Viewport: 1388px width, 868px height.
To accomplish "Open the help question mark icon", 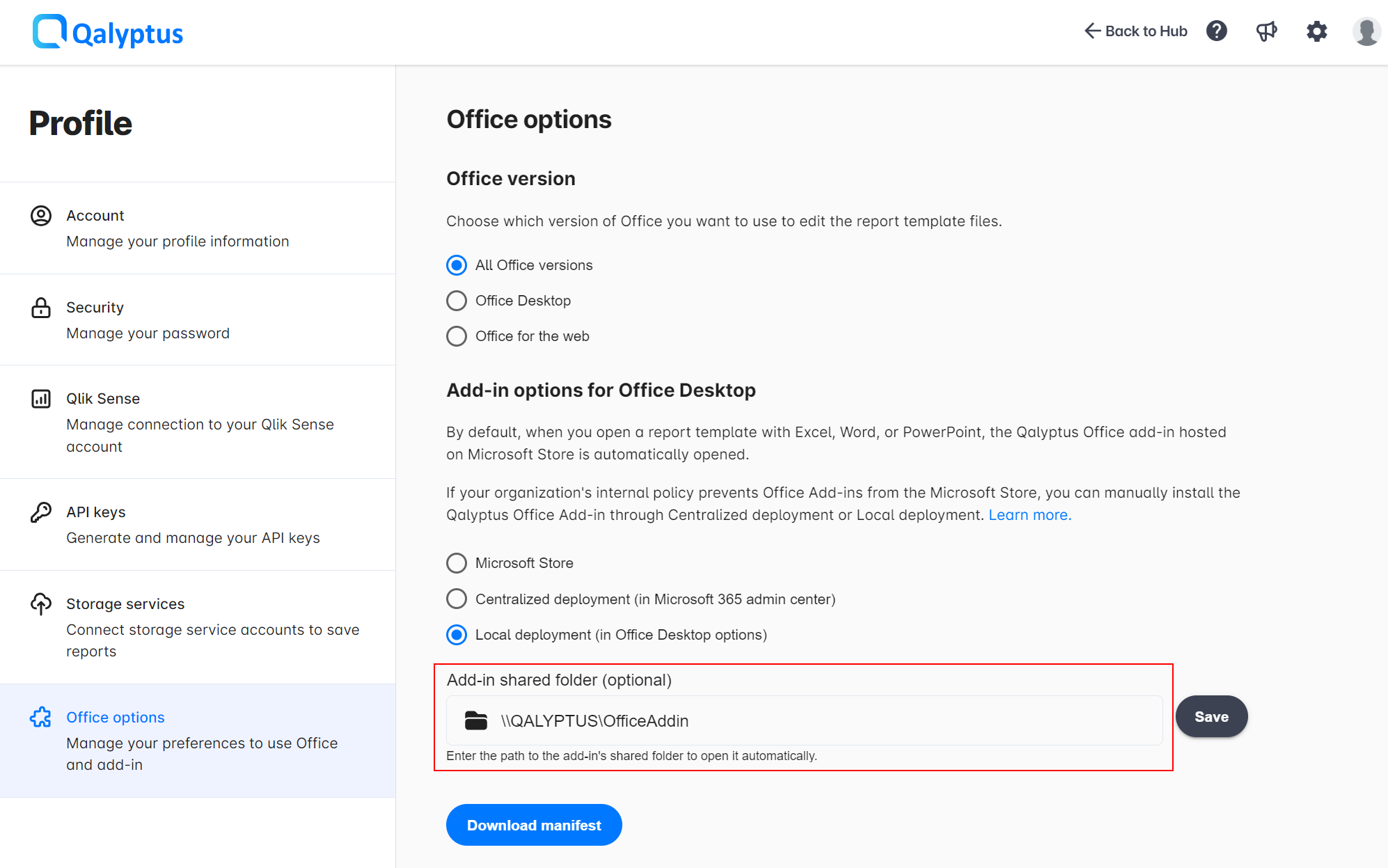I will click(x=1216, y=31).
